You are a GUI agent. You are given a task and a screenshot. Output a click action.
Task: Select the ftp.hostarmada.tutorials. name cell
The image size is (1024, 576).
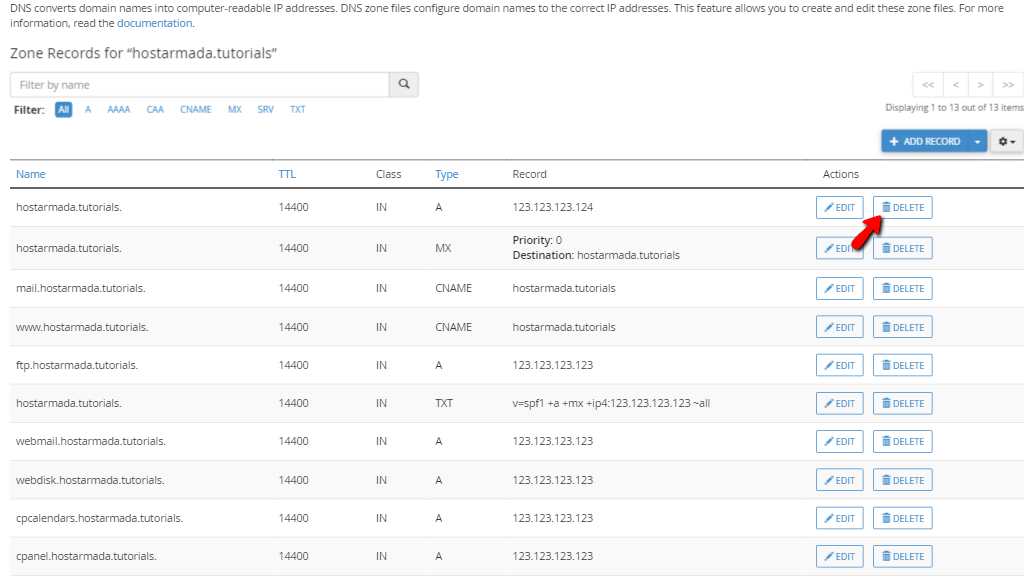pyautogui.click(x=77, y=365)
